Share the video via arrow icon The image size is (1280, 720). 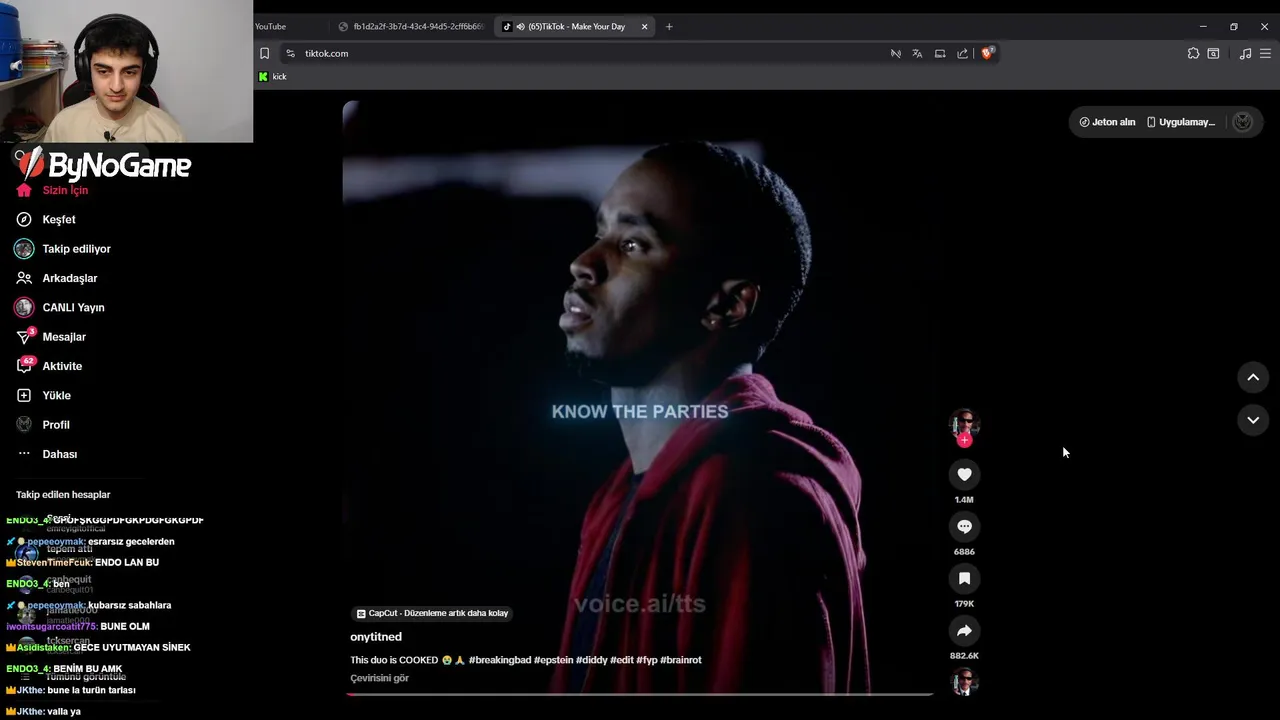[x=964, y=630]
